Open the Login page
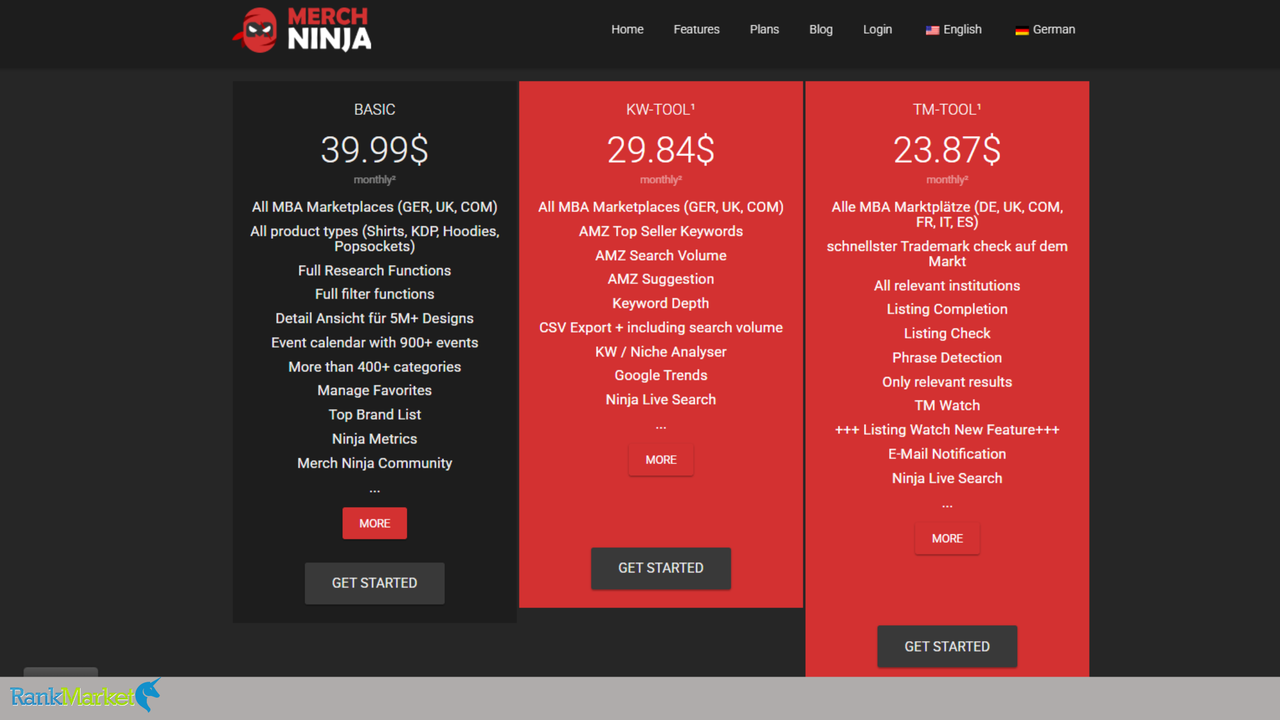 877,29
